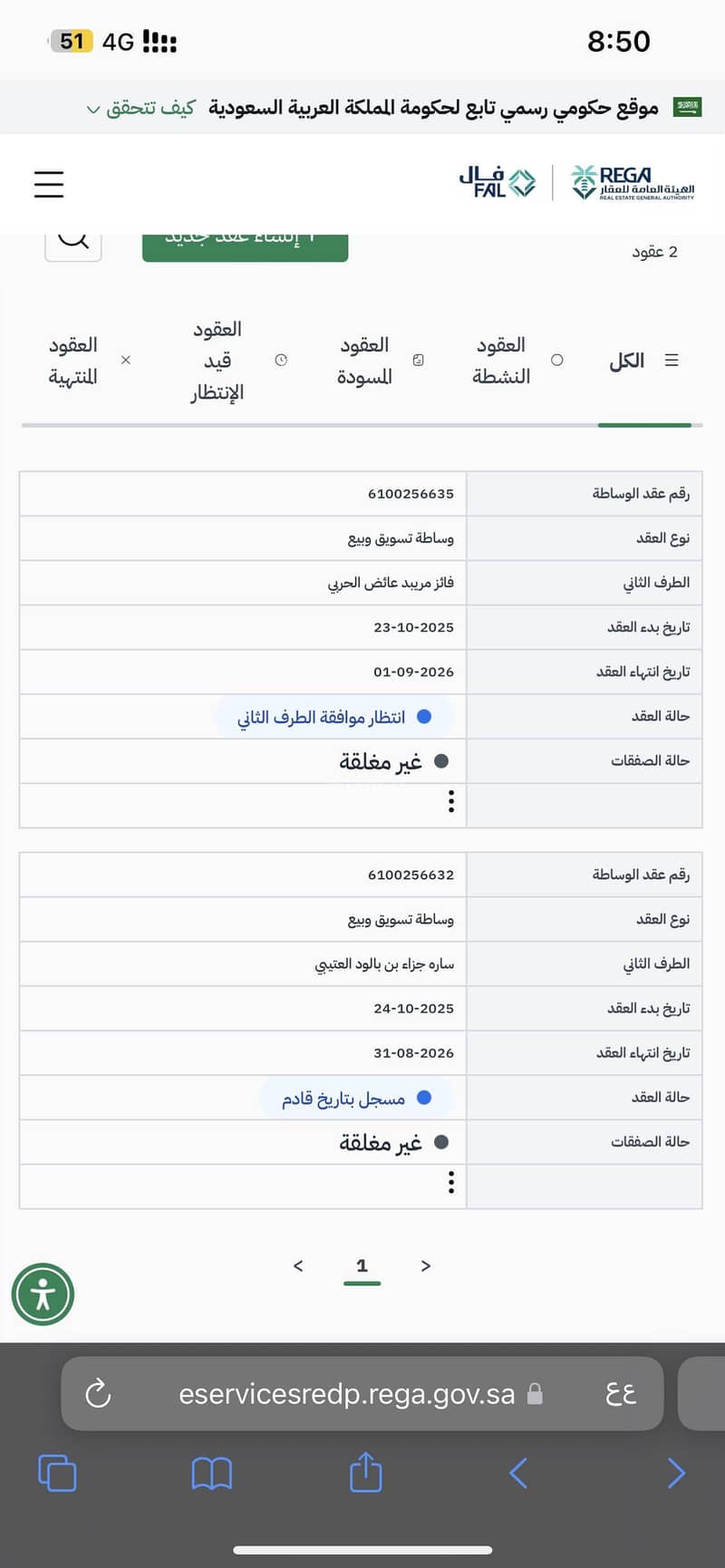Open actions menu for contract 6100256632
The image size is (725, 1568).
pyautogui.click(x=451, y=1182)
